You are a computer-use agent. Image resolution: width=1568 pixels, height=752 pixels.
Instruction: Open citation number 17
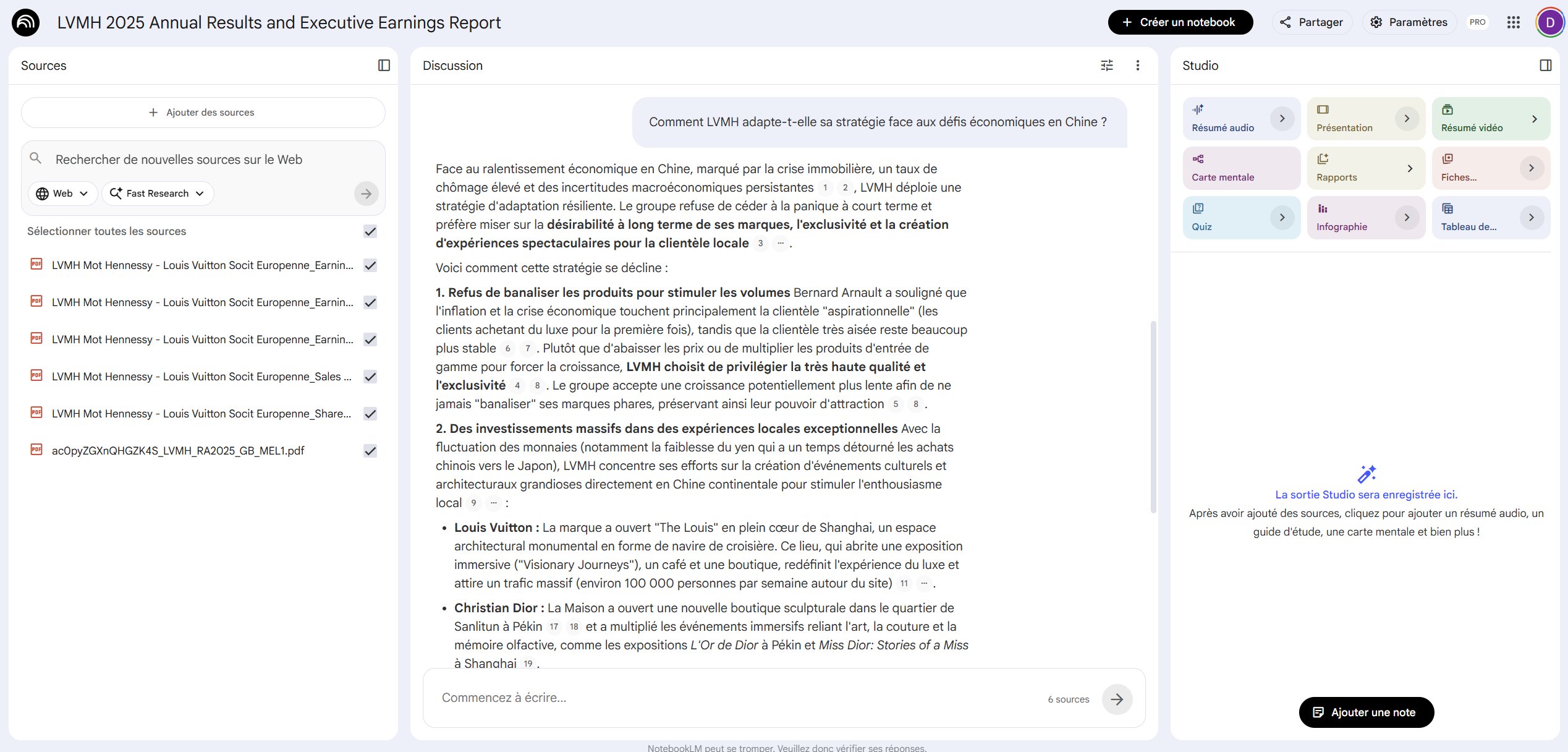[554, 626]
